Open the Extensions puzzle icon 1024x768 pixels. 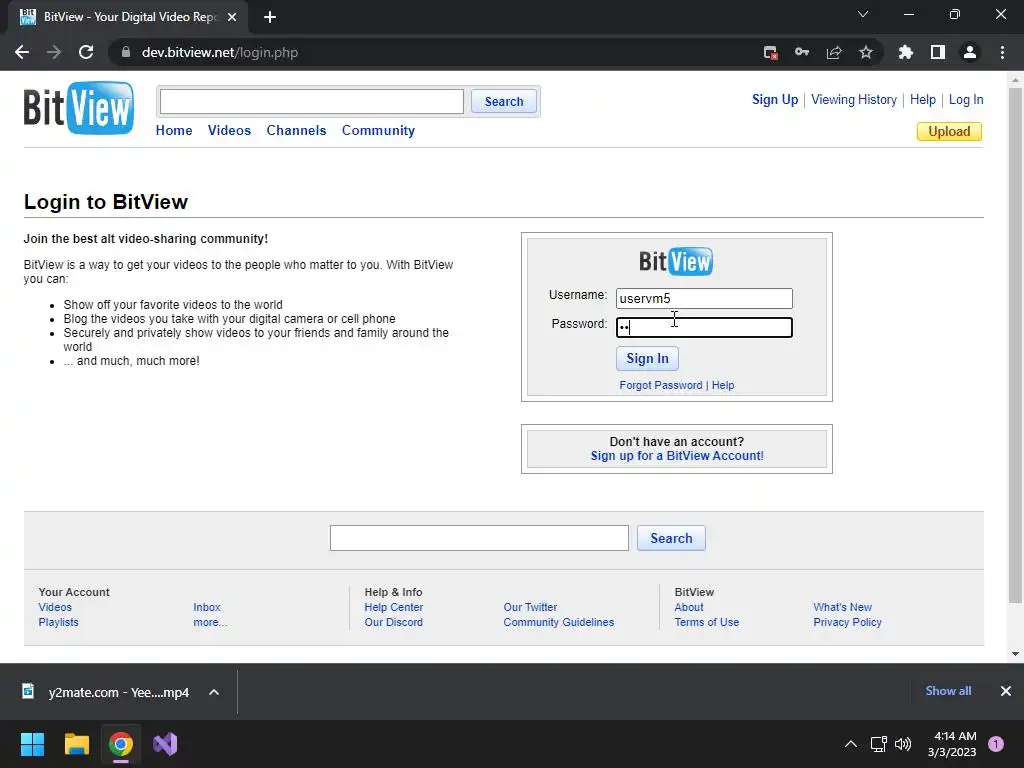pos(906,52)
